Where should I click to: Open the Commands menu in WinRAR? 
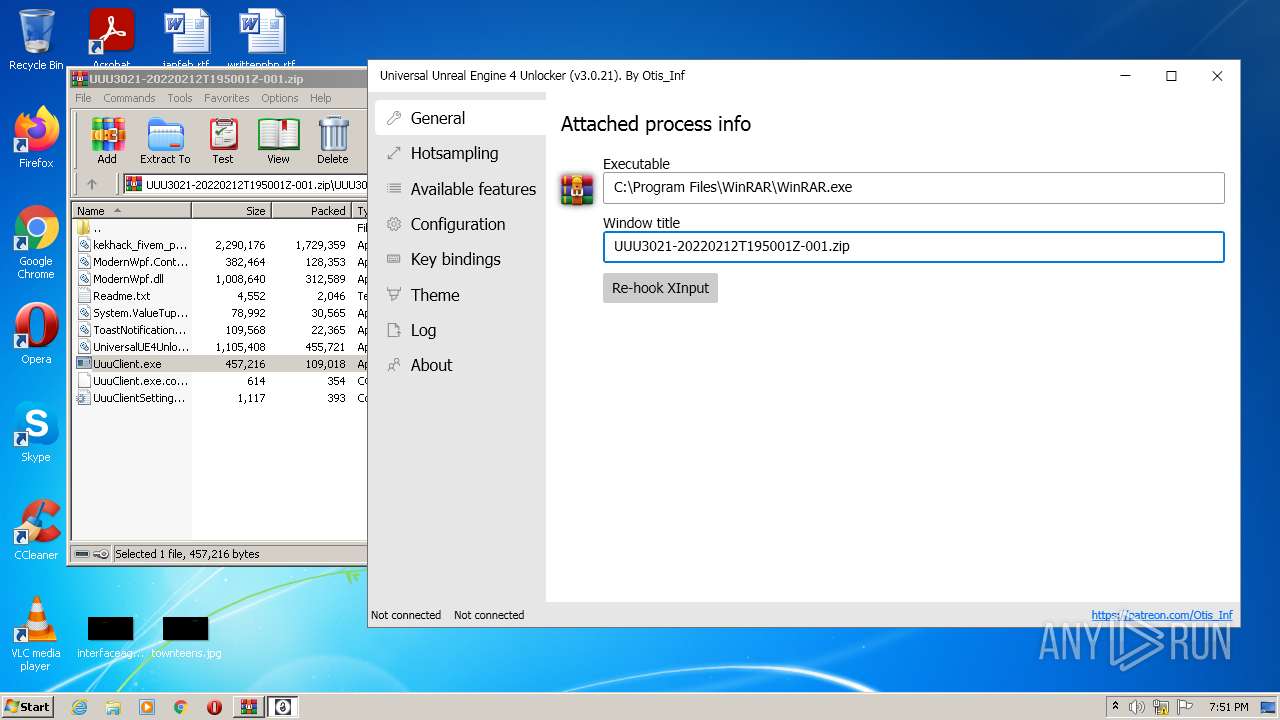coord(129,98)
